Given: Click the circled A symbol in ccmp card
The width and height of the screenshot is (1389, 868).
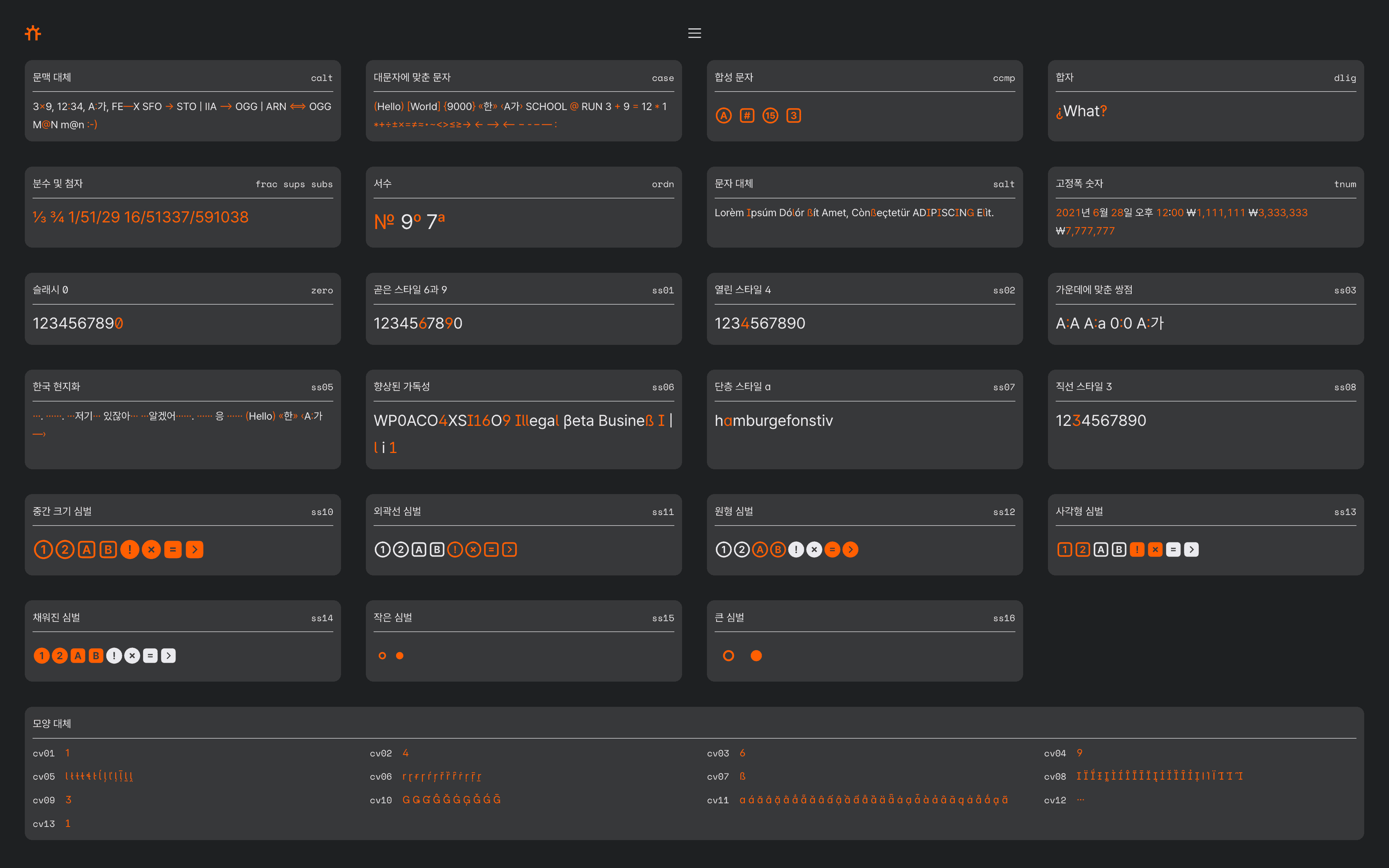Looking at the screenshot, I should click(x=723, y=115).
